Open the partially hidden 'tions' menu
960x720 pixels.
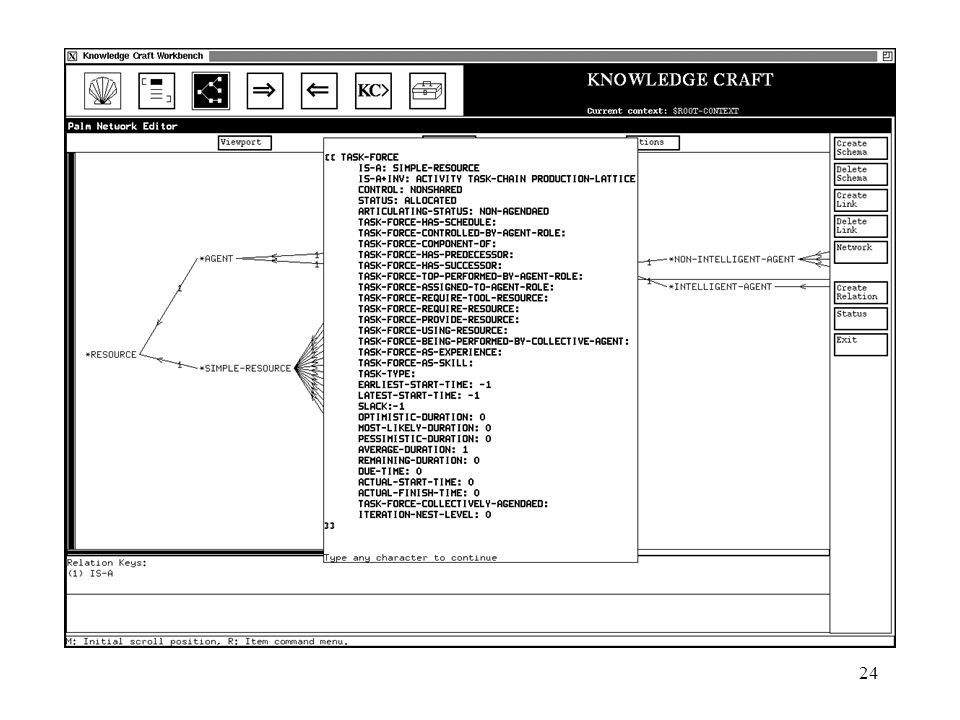tap(658, 142)
